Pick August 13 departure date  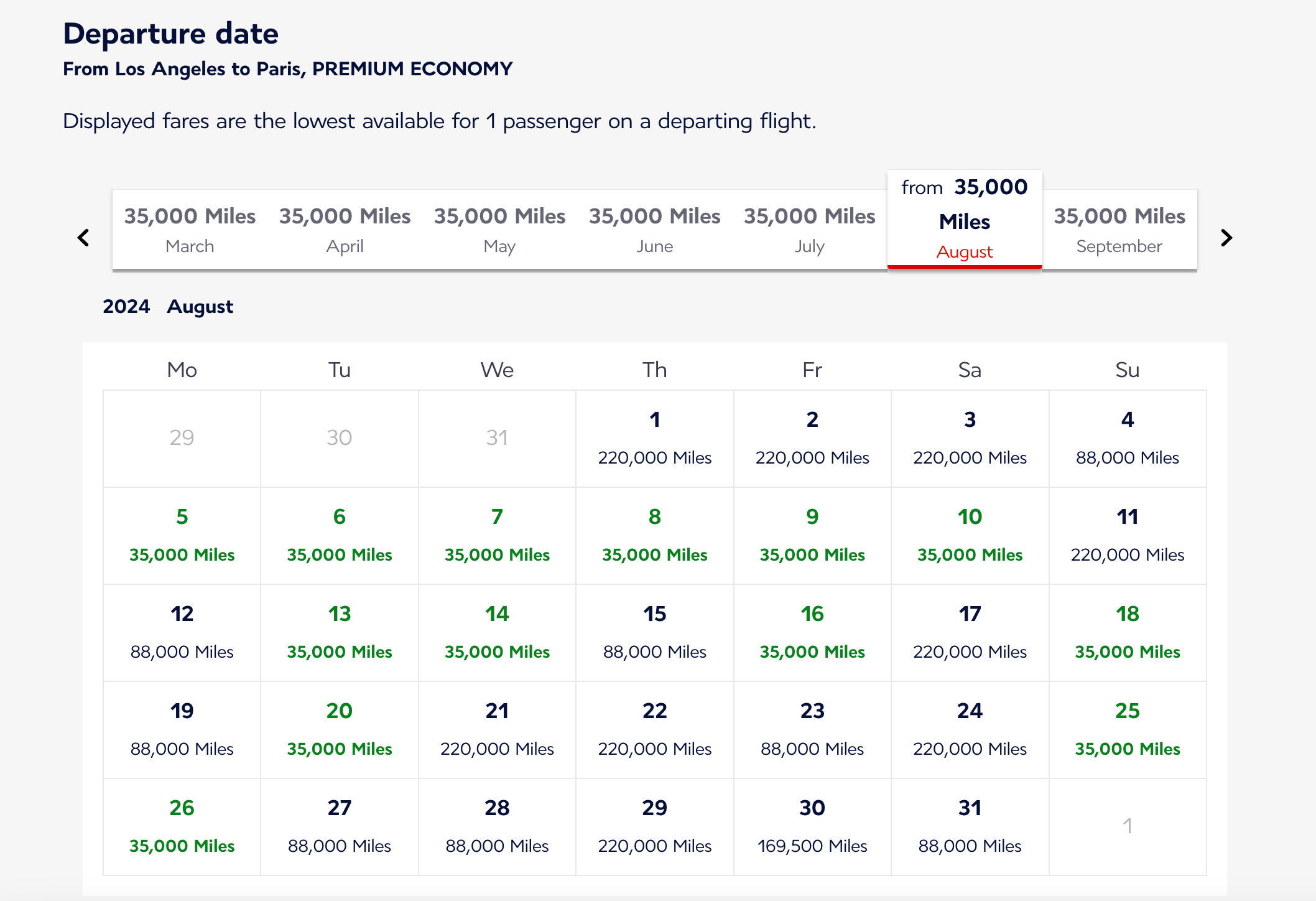coord(339,632)
